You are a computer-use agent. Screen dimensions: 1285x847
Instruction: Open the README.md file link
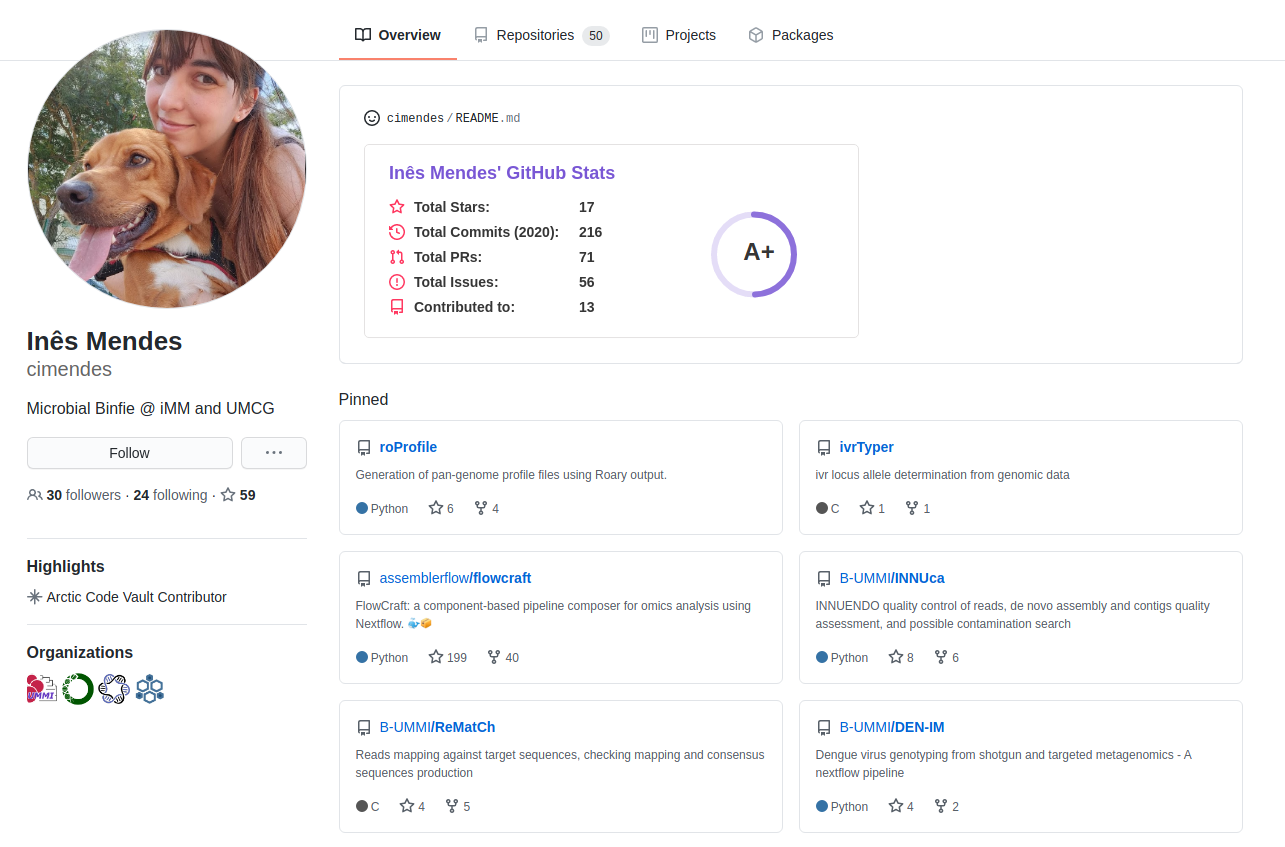[x=488, y=118]
